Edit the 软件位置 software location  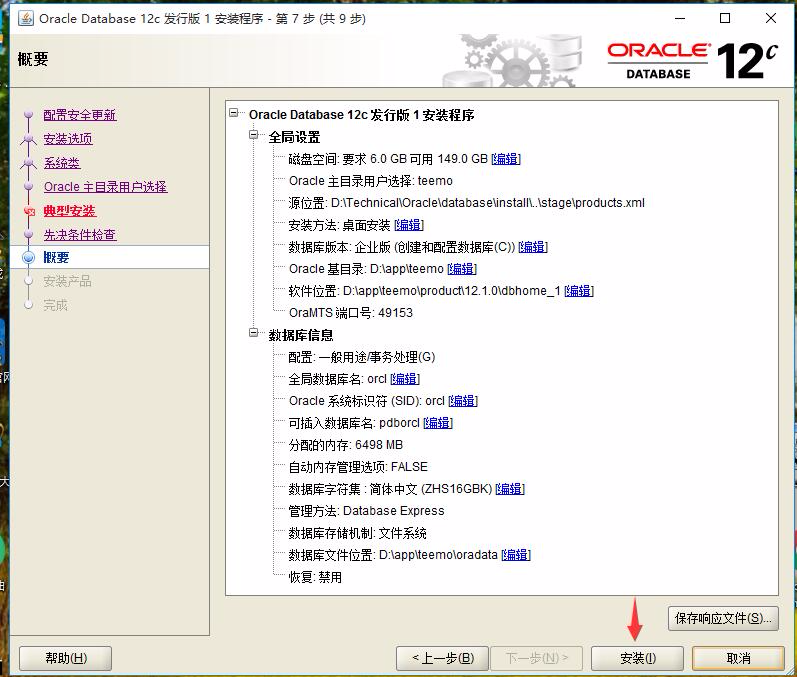pyautogui.click(x=579, y=291)
